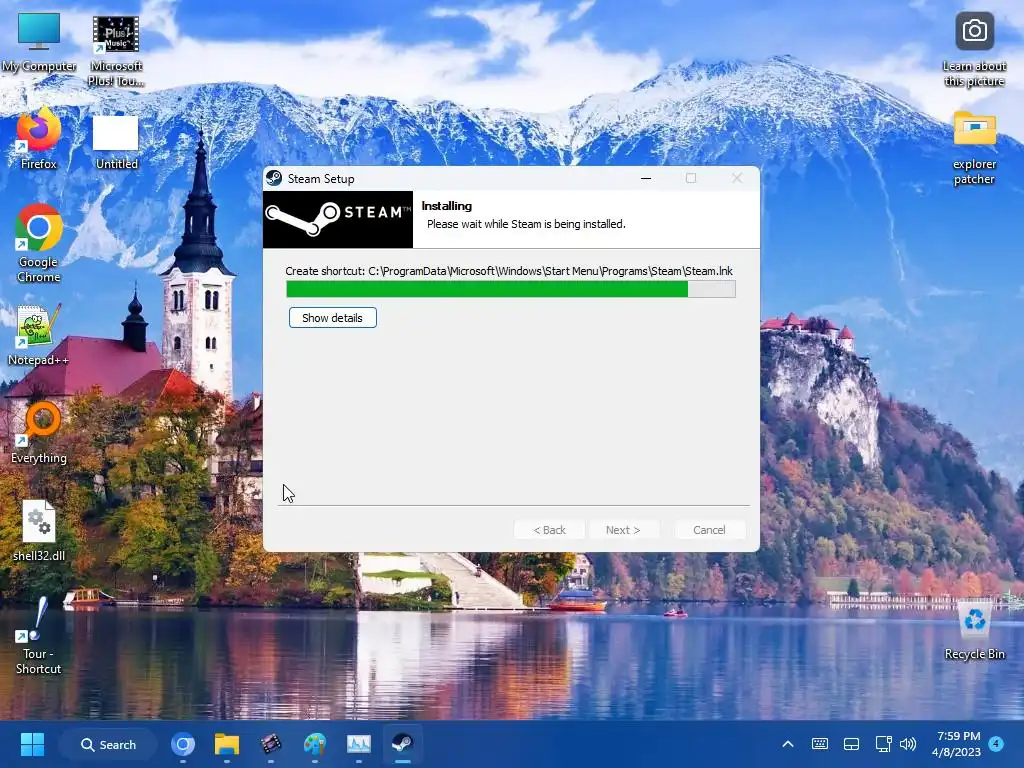Screen dimensions: 1024x768
Task: Open Microsoft Plus! Tour desktop shortcut
Action: [x=116, y=50]
